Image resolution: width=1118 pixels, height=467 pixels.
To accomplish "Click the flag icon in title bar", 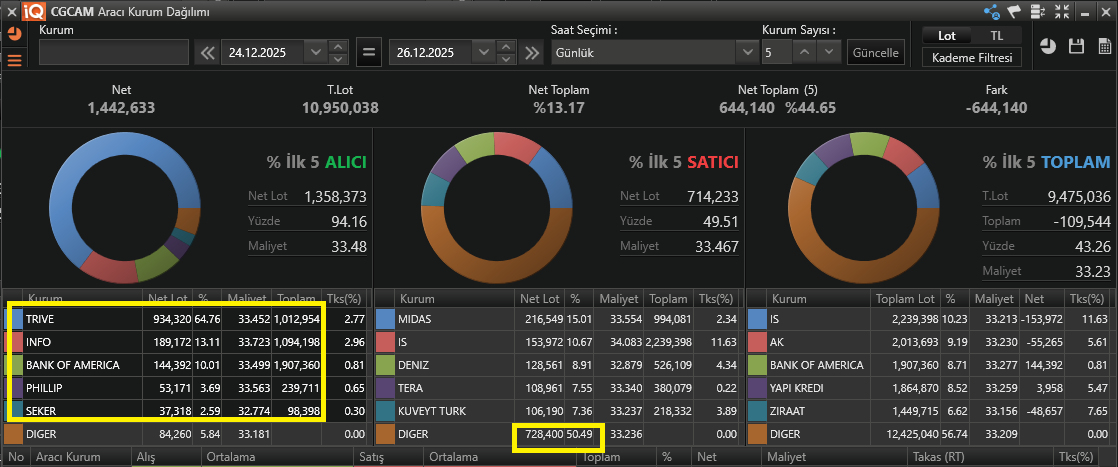I will (x=1014, y=11).
